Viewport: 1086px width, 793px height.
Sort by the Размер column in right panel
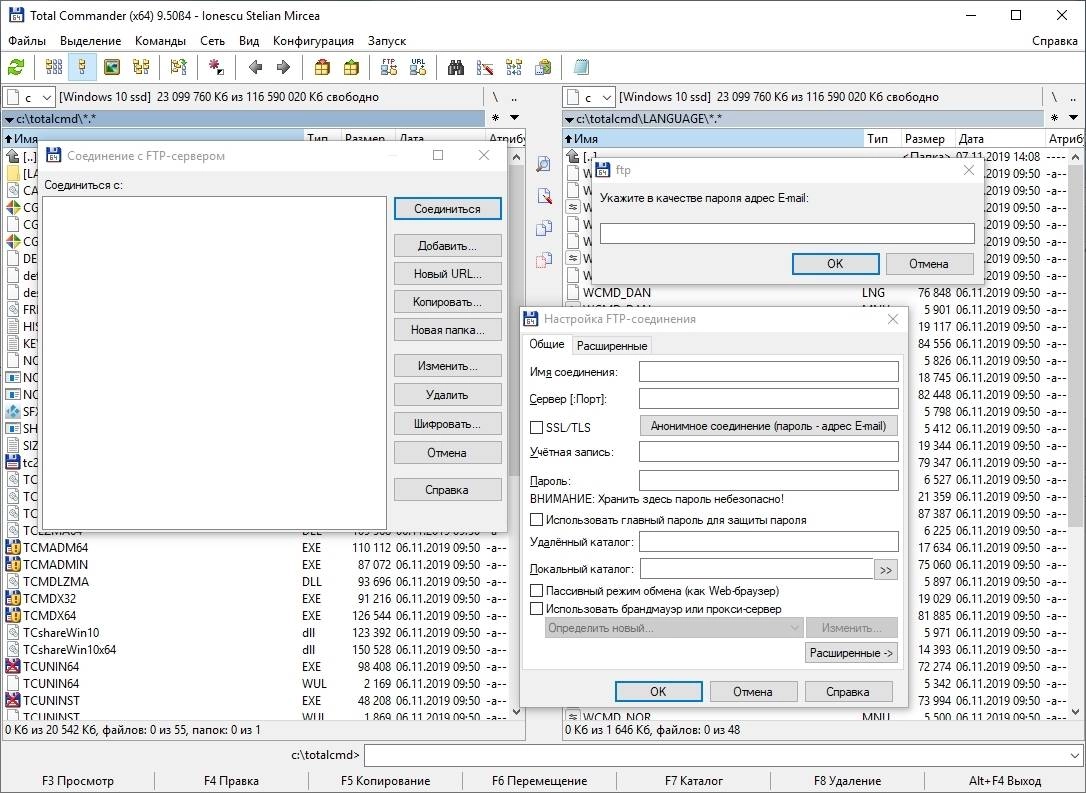coord(926,139)
